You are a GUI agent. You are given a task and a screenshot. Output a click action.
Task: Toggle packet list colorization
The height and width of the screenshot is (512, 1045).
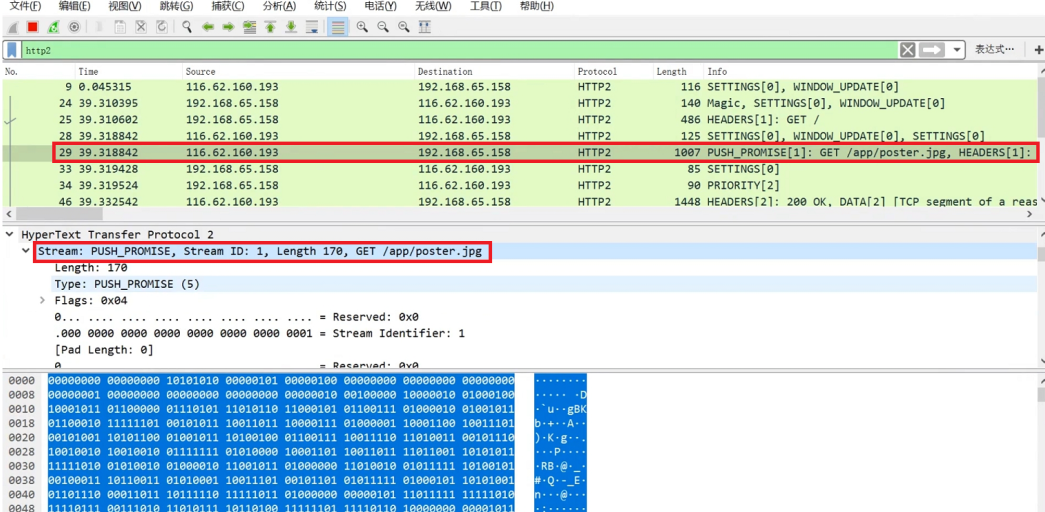(338, 27)
